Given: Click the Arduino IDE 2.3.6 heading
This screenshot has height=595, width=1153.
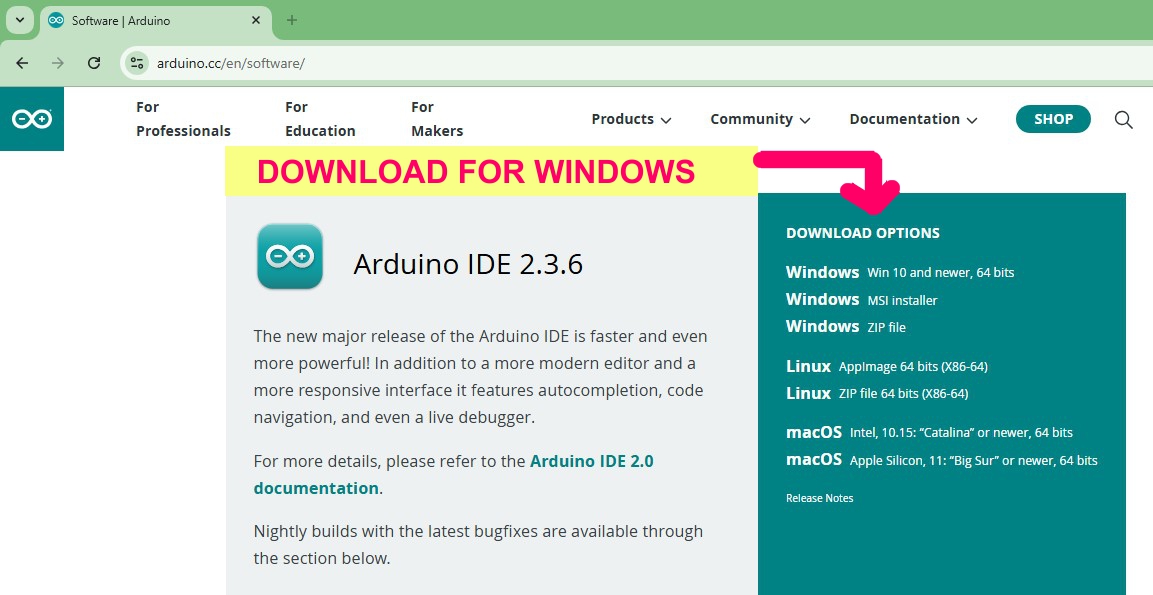Looking at the screenshot, I should click(x=468, y=263).
